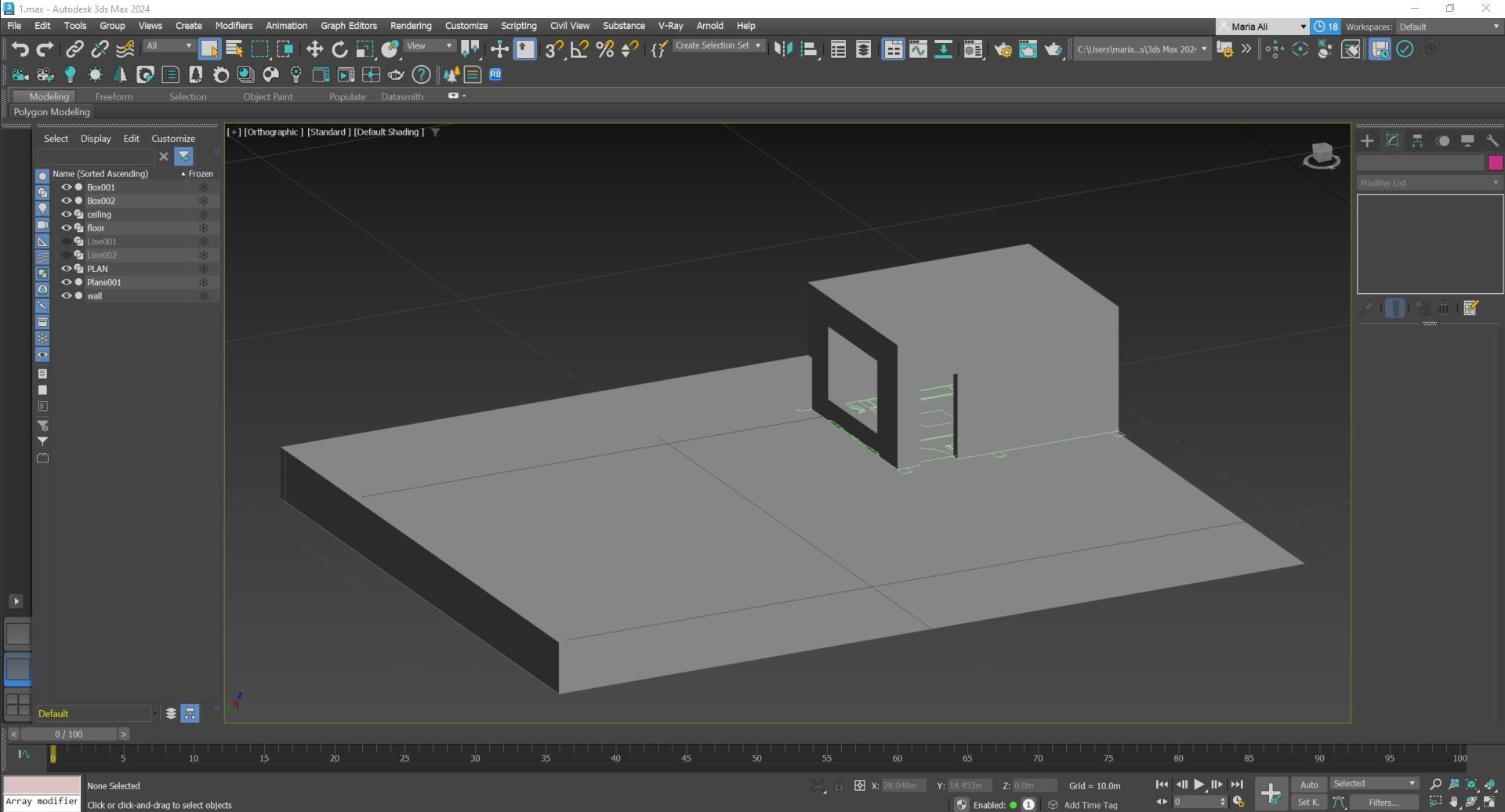Hide the PLAN object eye icon

[x=67, y=269]
